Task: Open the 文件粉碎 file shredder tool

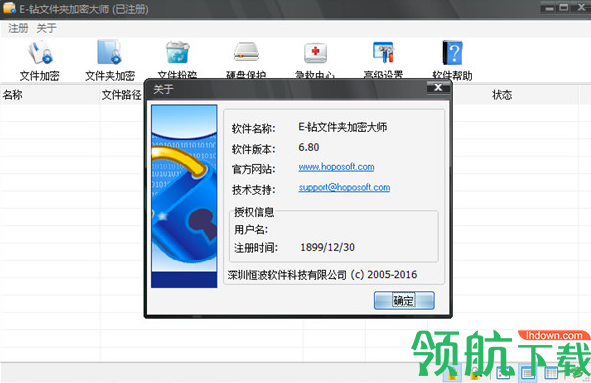Action: tap(177, 60)
